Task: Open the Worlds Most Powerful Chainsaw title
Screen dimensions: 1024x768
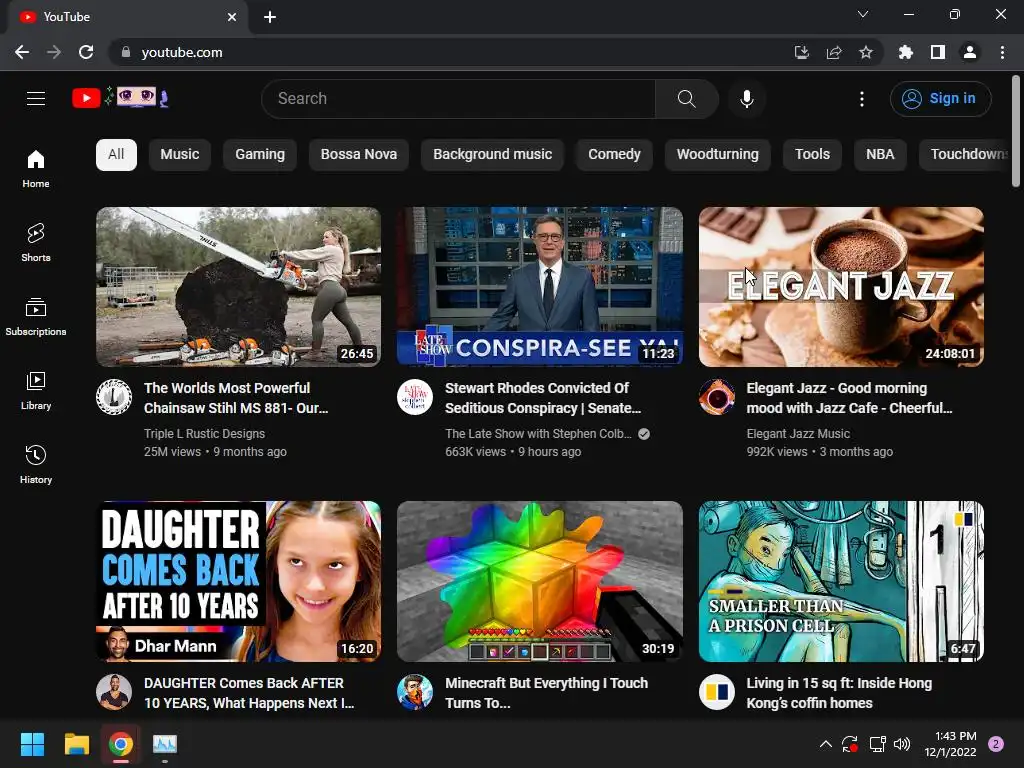Action: click(236, 398)
